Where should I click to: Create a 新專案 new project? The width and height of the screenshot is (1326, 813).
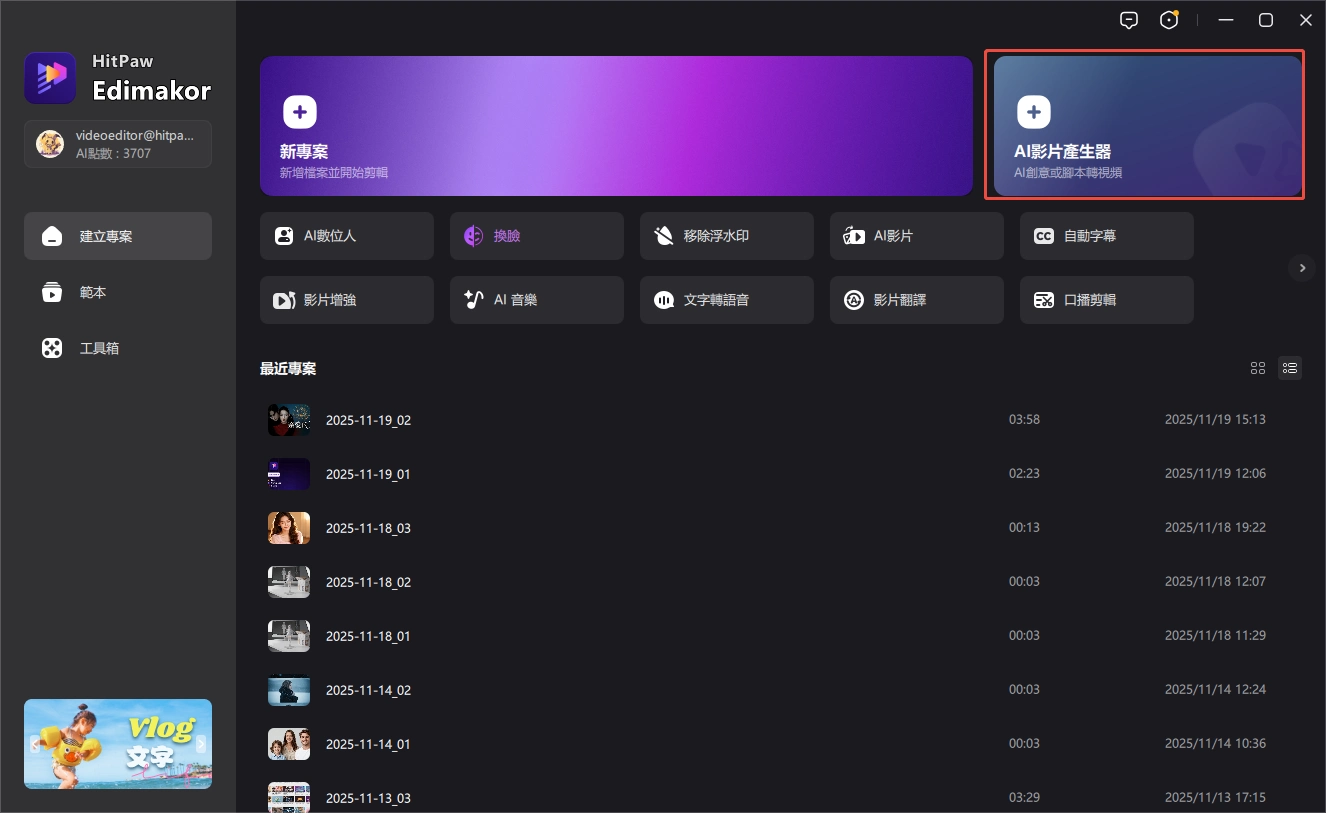[x=616, y=126]
